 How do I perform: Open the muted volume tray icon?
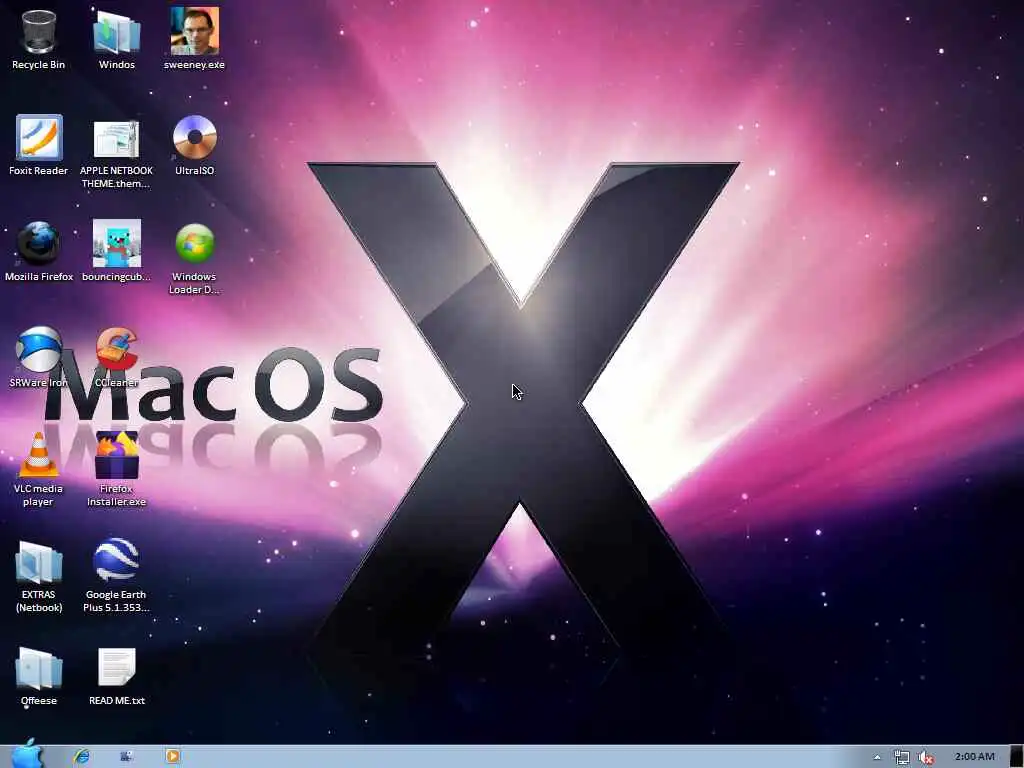(925, 757)
